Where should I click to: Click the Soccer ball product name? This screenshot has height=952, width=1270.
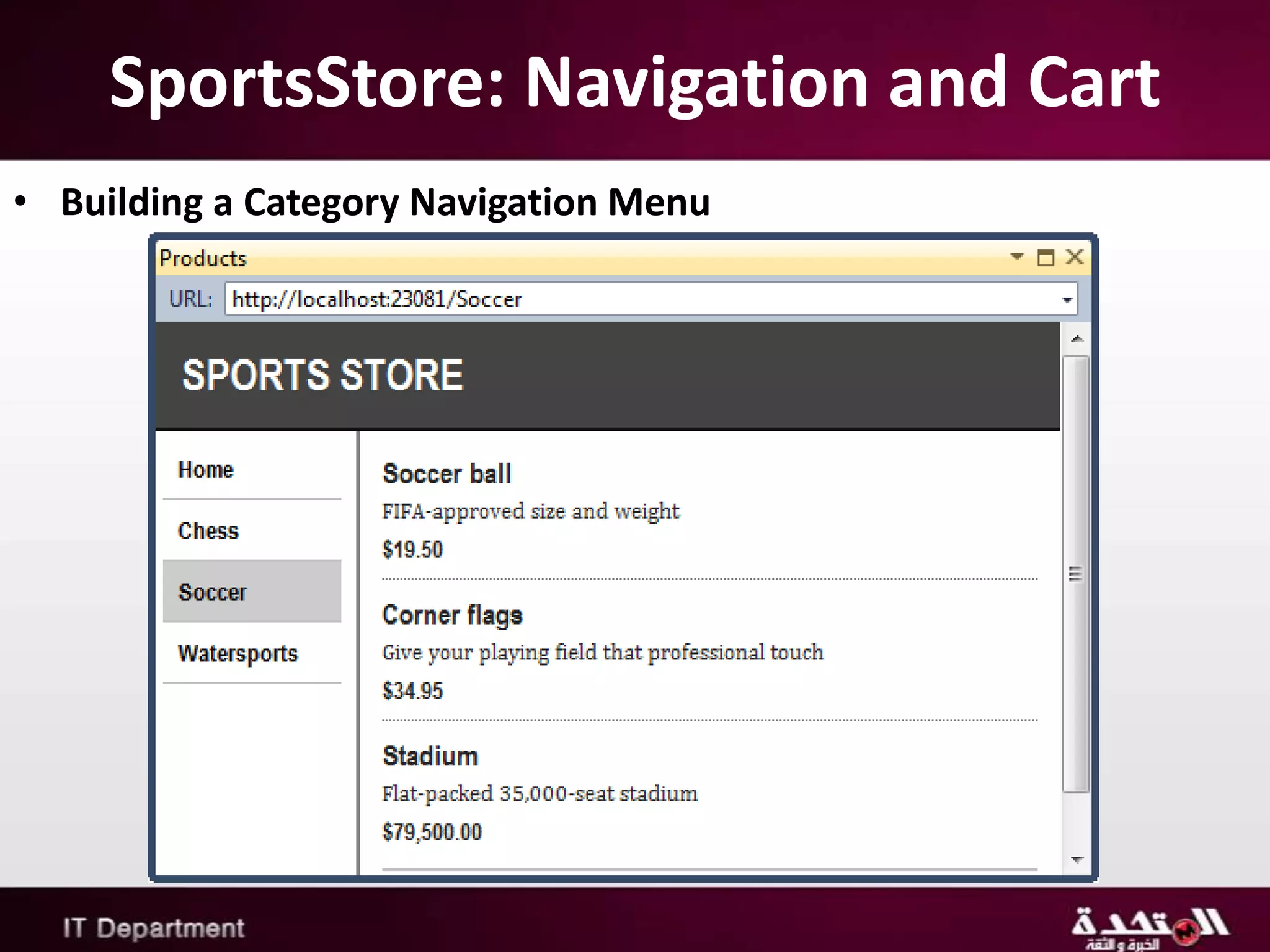(x=447, y=474)
